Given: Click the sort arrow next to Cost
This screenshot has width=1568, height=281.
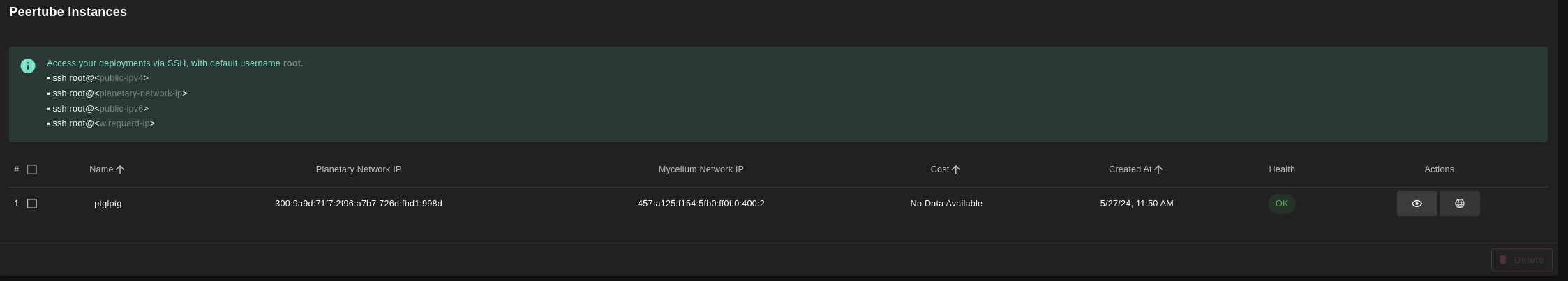Looking at the screenshot, I should [956, 169].
